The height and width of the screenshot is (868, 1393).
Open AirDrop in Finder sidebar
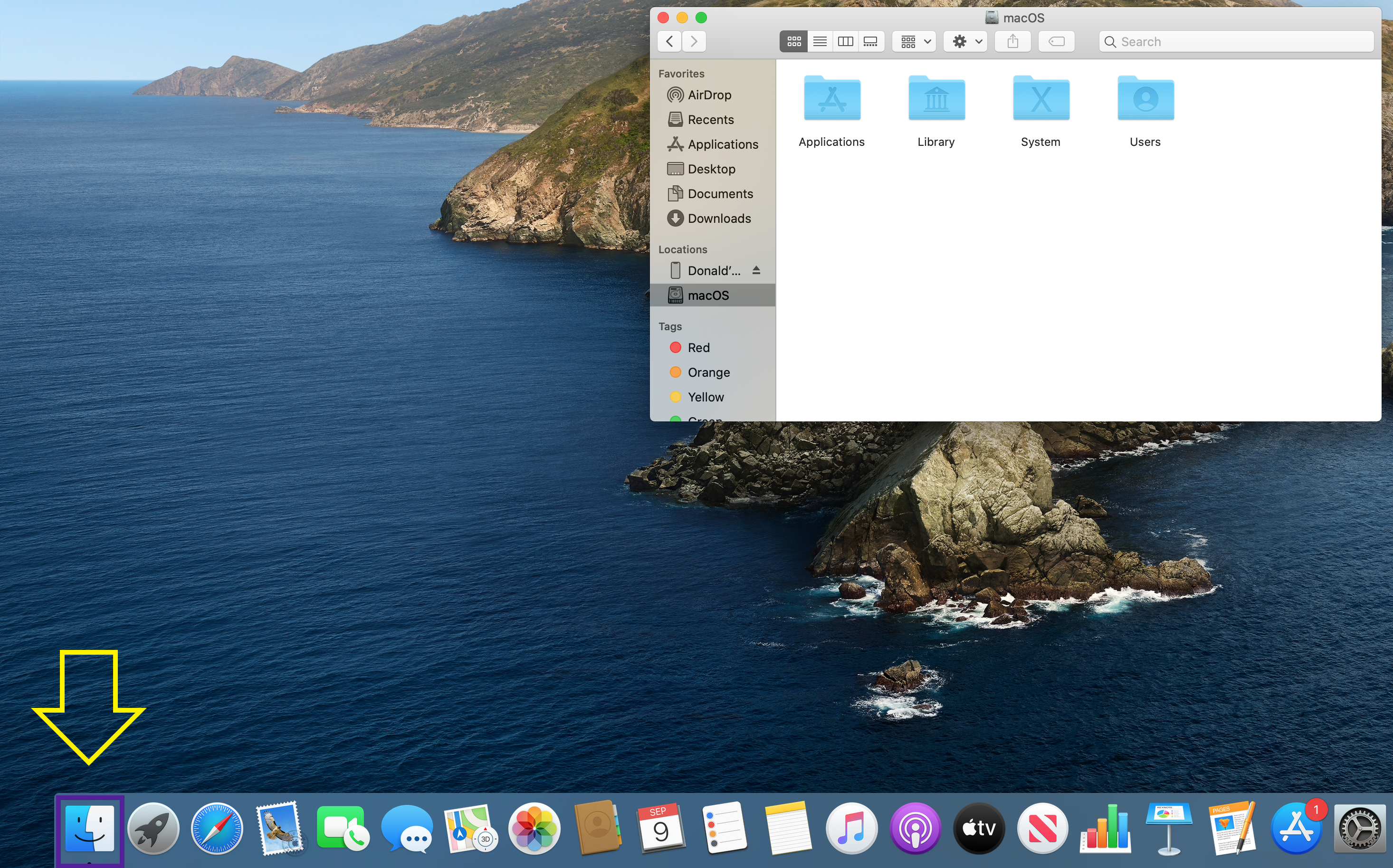click(712, 95)
